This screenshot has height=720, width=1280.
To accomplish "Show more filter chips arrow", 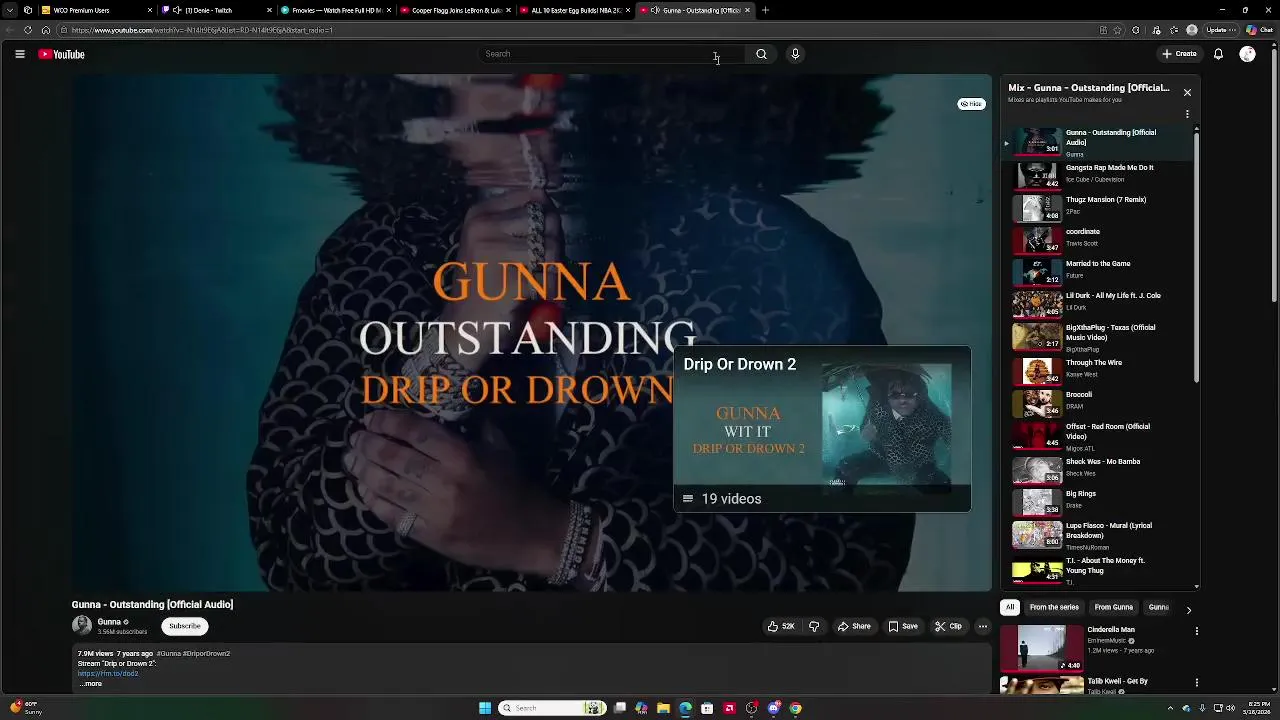I will pos(1188,608).
